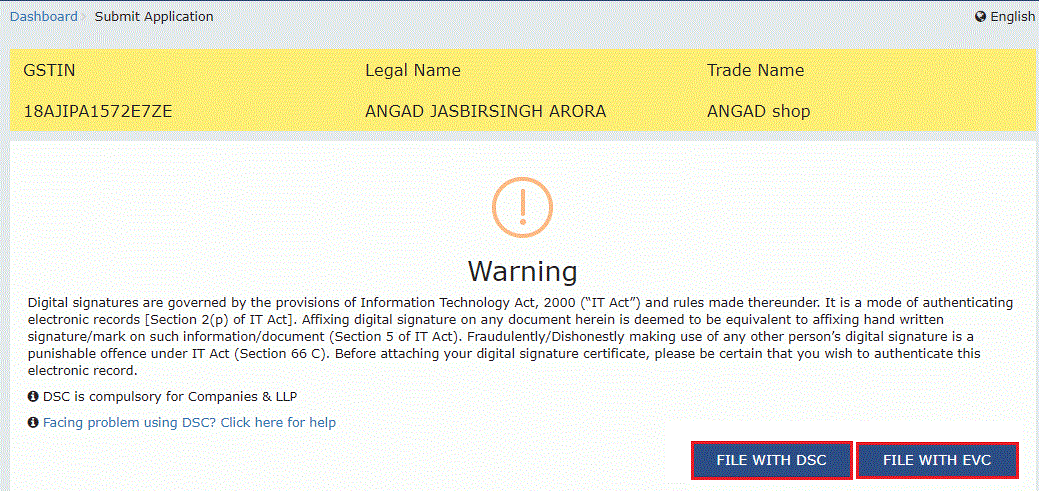Click the Submit Application breadcrumb
Image resolution: width=1039 pixels, height=491 pixels.
pos(154,16)
